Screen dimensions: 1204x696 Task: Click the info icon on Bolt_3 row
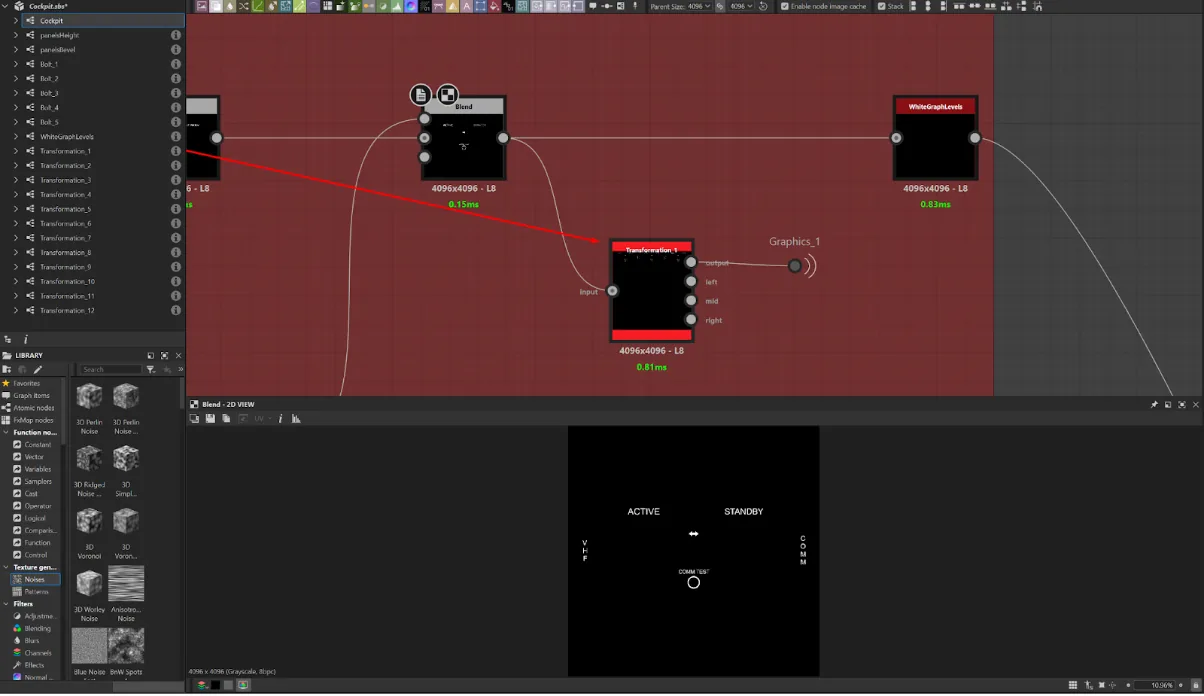[176, 93]
